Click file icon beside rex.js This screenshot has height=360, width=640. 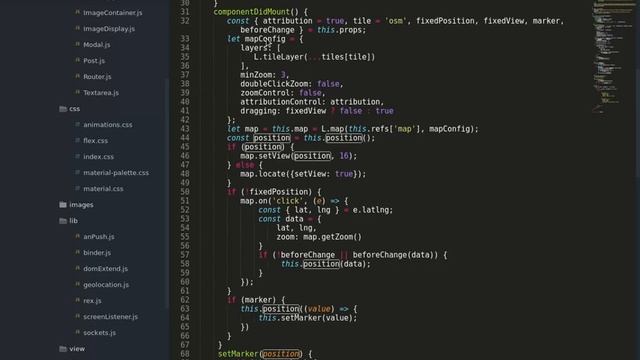78,300
